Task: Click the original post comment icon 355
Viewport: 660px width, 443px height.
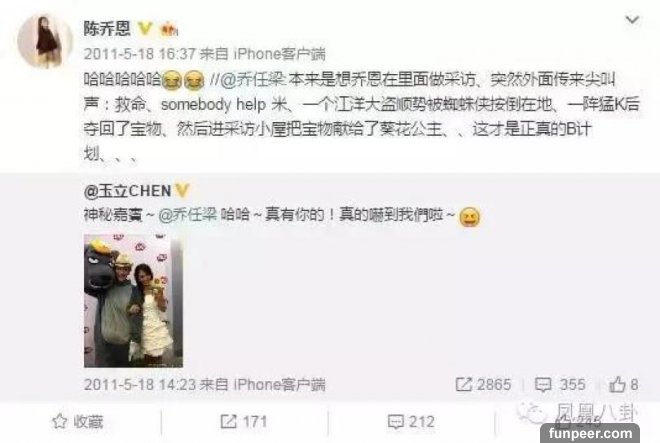Action: click(560, 384)
